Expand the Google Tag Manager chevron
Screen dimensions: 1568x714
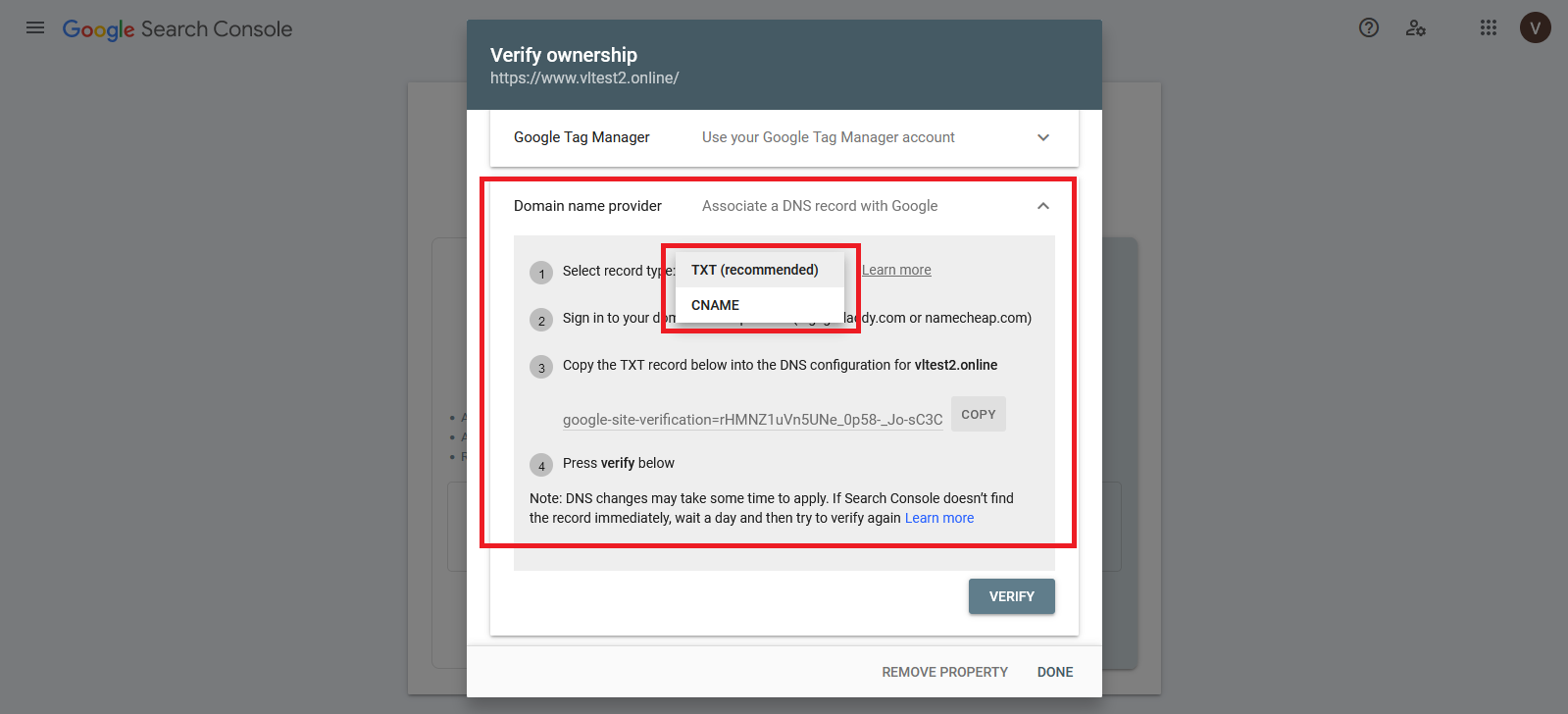1043,137
